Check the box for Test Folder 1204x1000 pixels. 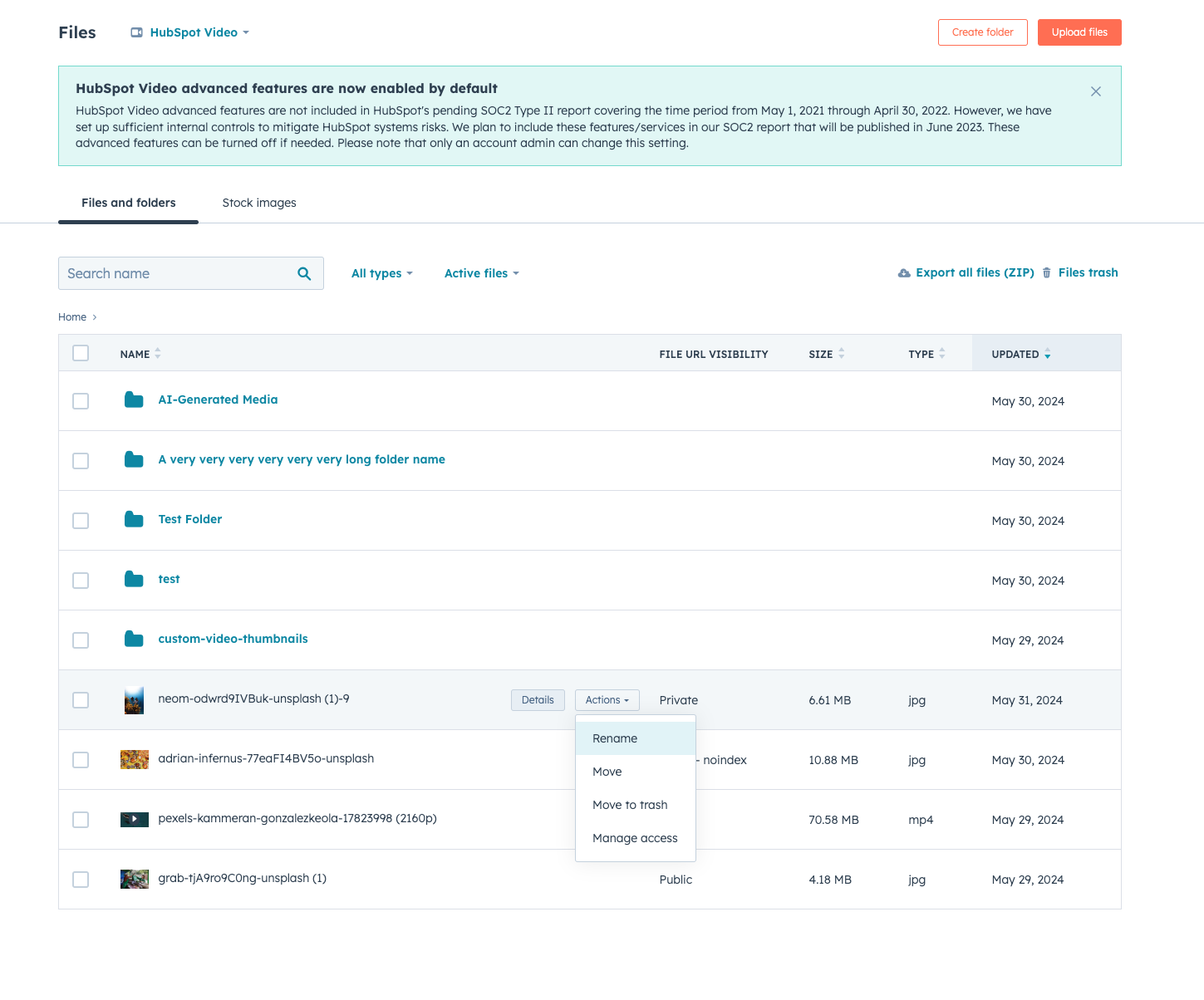(81, 521)
